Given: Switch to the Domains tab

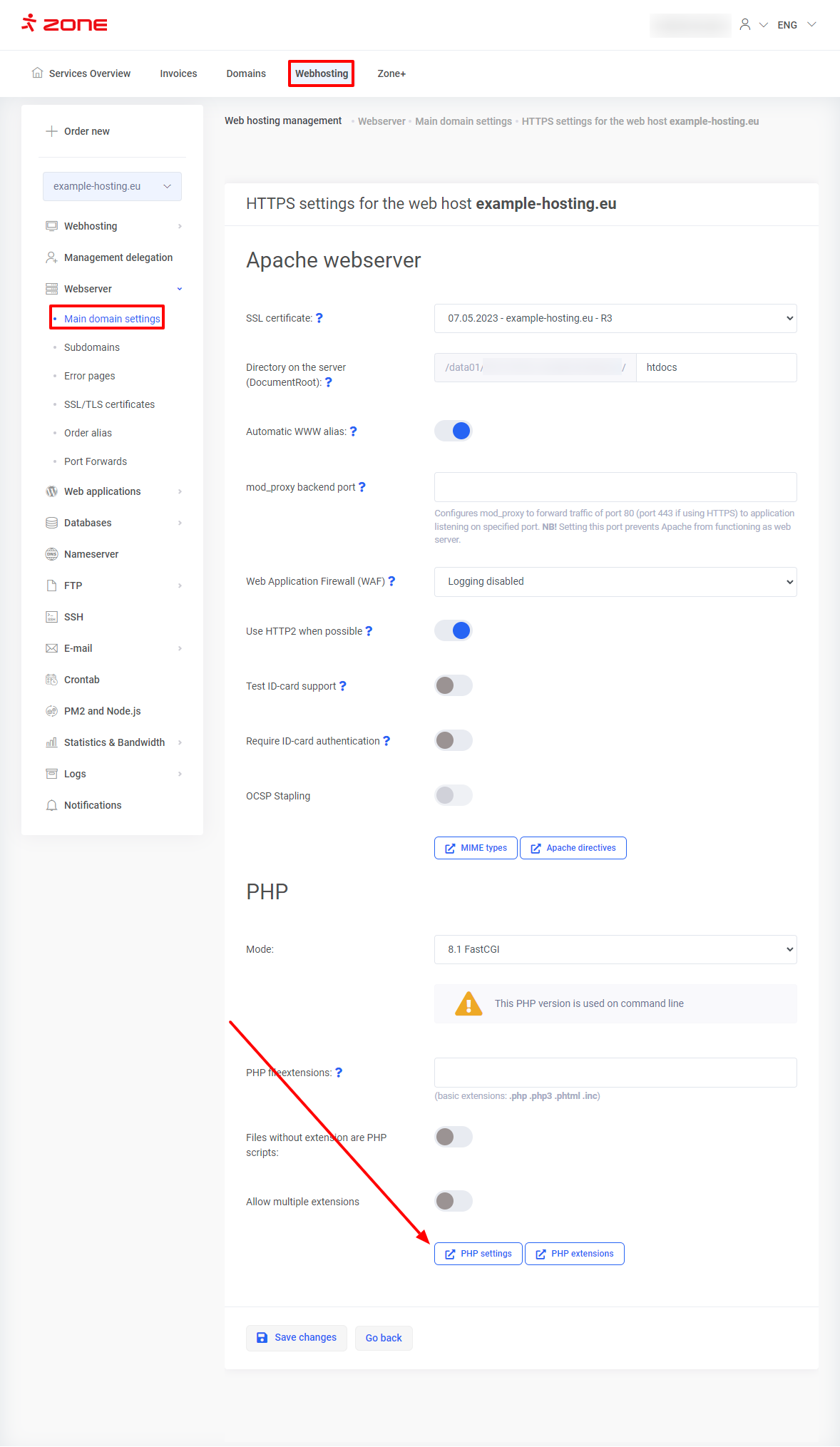Looking at the screenshot, I should 246,73.
